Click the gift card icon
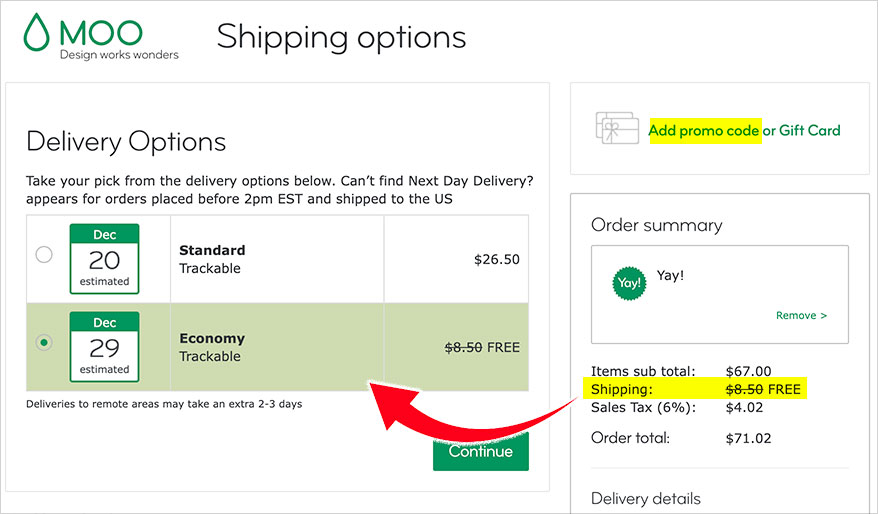Viewport: 878px width, 514px height. tap(617, 128)
